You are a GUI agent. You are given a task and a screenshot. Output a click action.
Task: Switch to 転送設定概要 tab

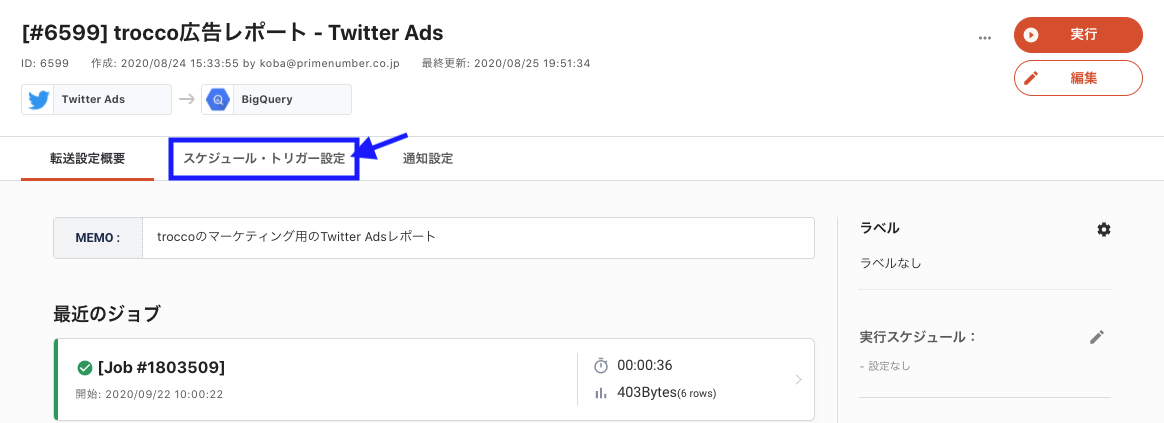click(x=88, y=158)
